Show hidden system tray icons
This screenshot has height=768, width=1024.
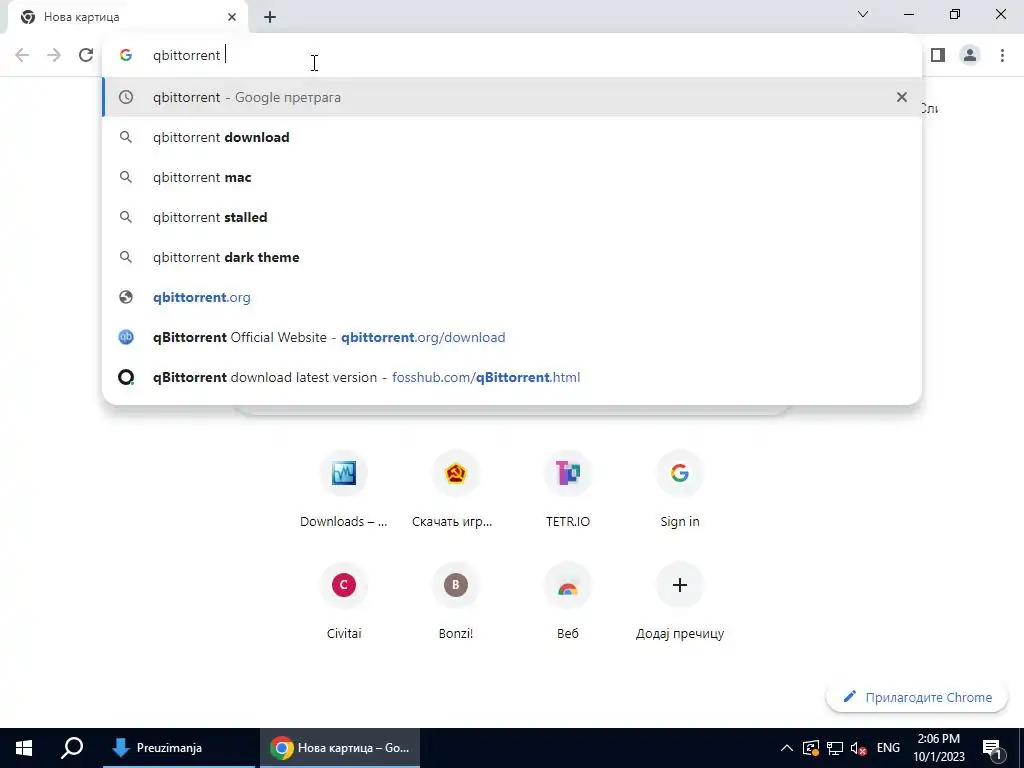pyautogui.click(x=786, y=748)
